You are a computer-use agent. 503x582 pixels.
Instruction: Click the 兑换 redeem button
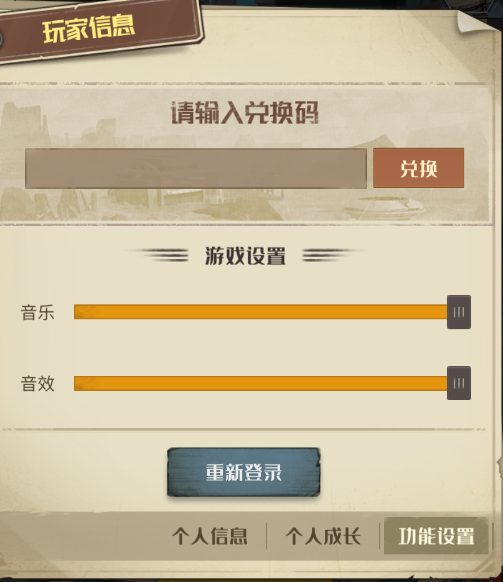click(418, 168)
